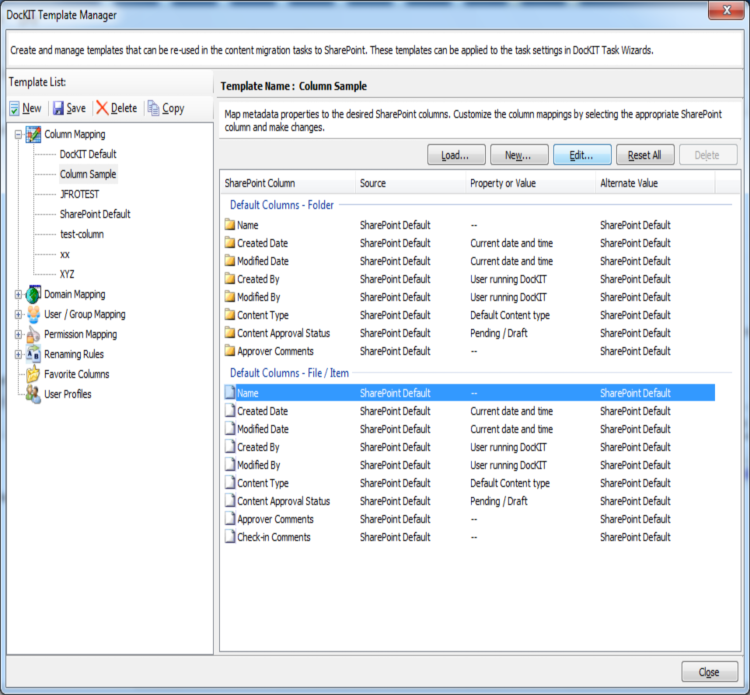Expand the Renaming Rules tree node
The height and width of the screenshot is (695, 750).
pos(18,354)
